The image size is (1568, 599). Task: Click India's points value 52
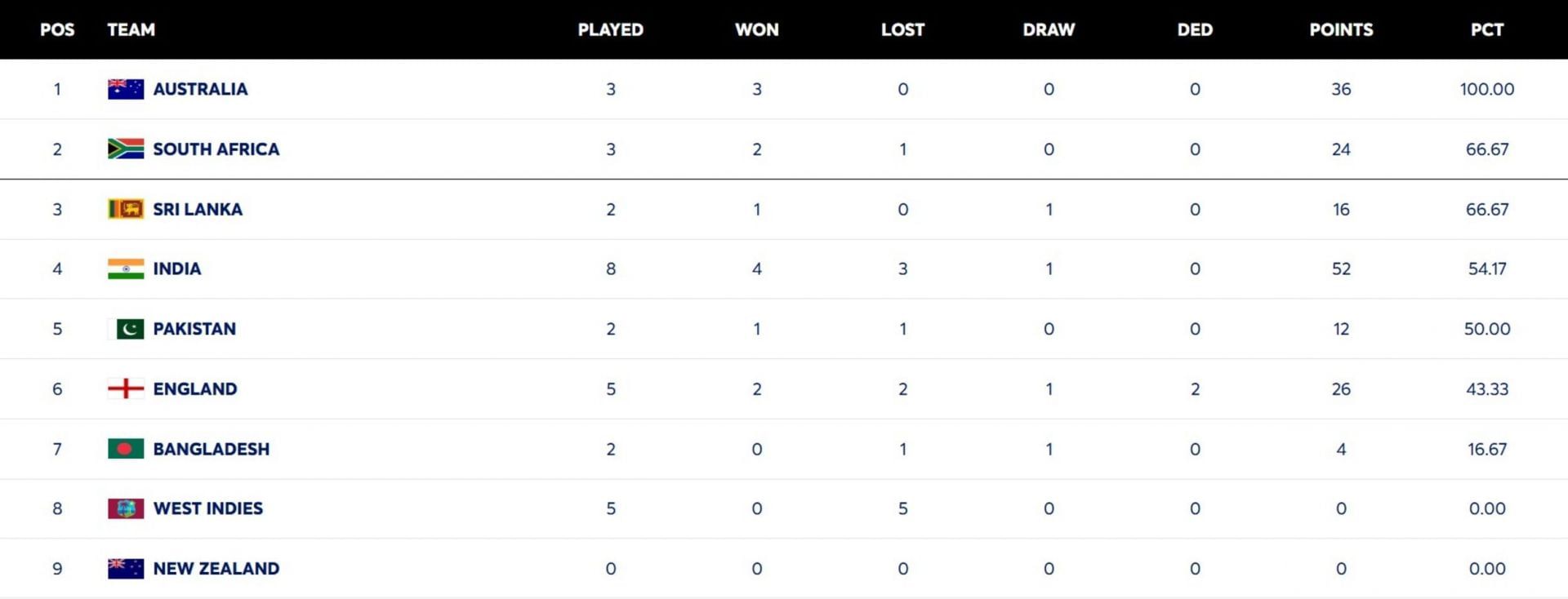pyautogui.click(x=1341, y=269)
